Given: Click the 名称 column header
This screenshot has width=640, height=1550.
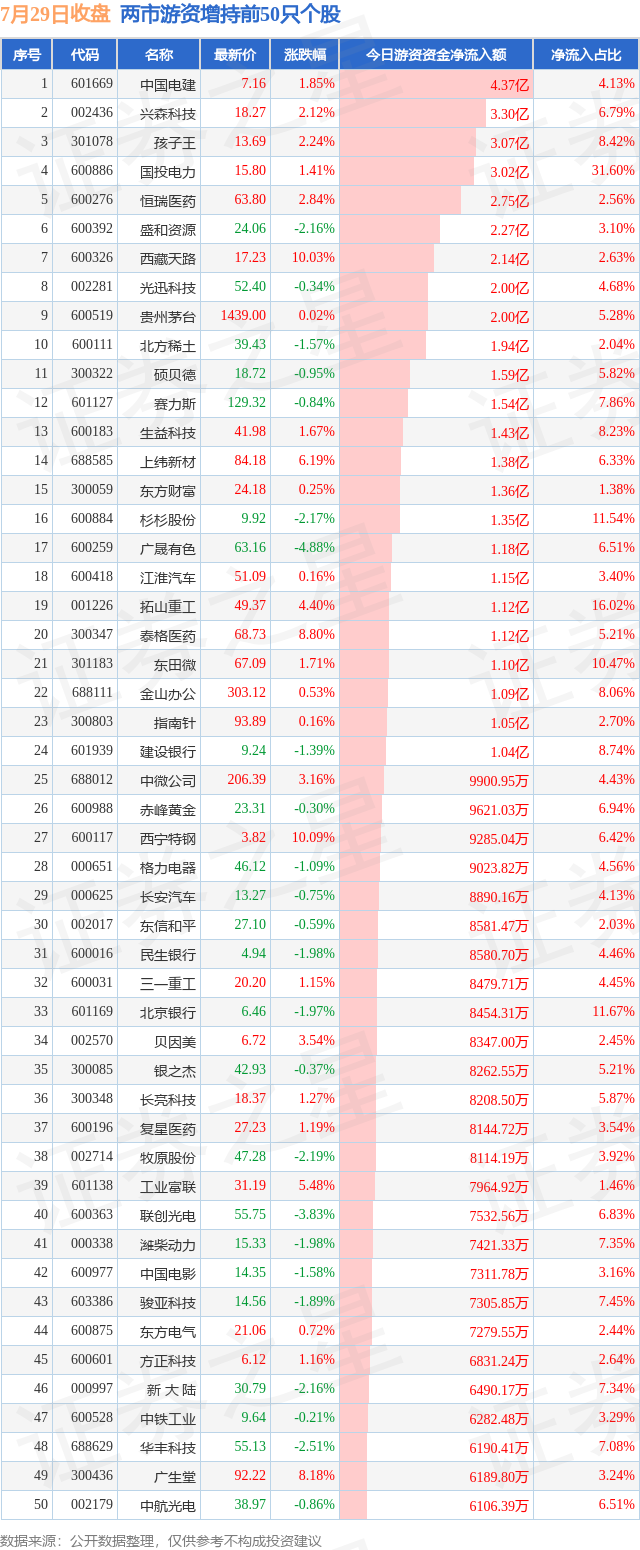Looking at the screenshot, I should click(x=159, y=55).
